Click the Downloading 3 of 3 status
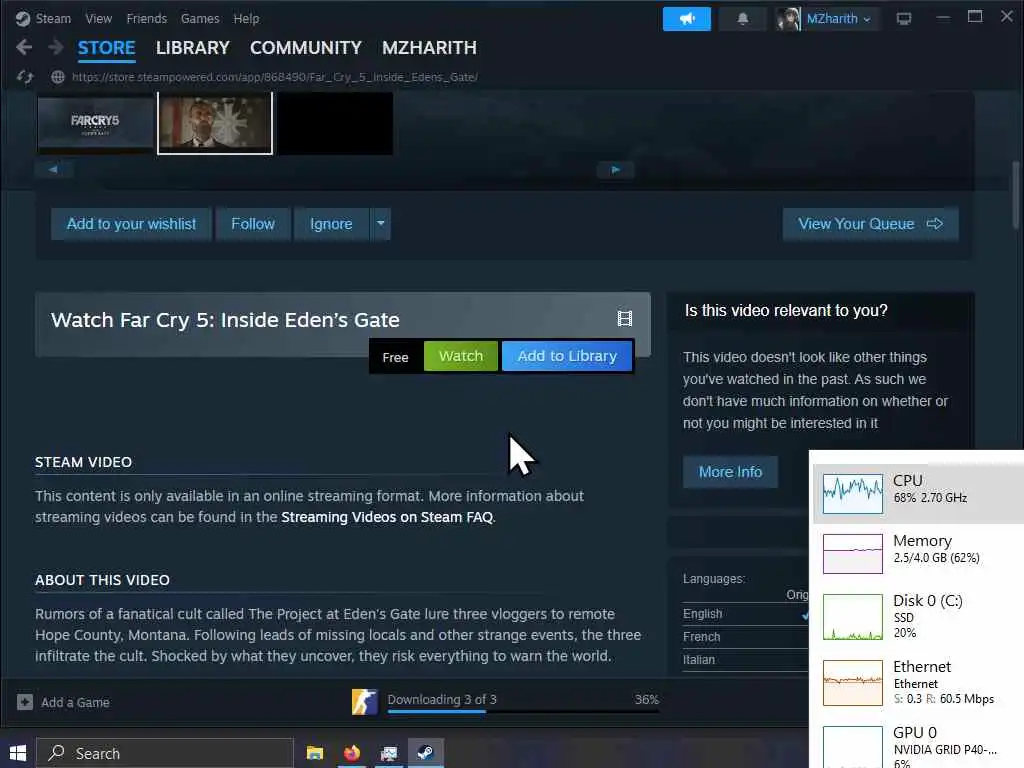This screenshot has height=768, width=1024. click(x=442, y=699)
